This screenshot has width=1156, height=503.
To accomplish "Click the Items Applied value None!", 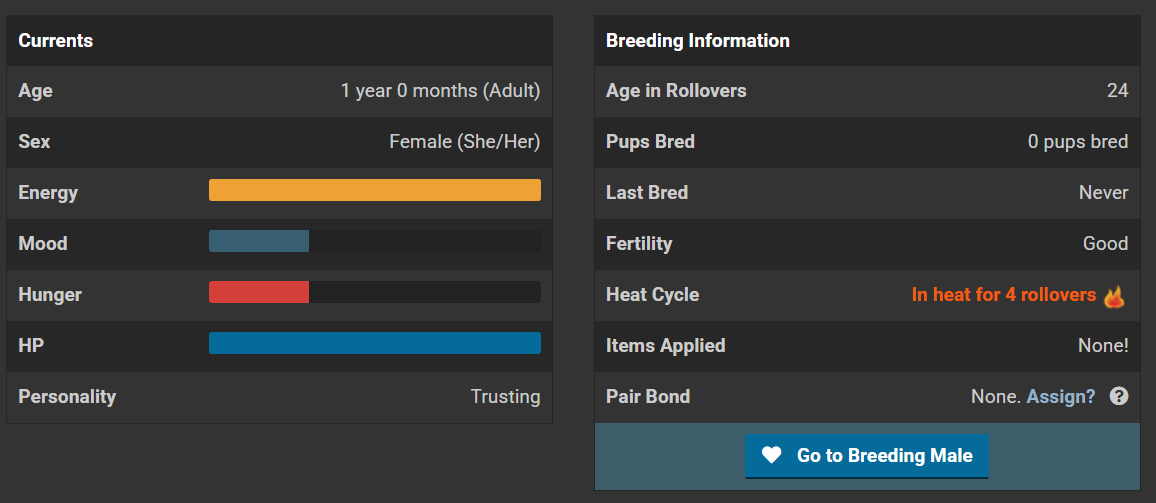I will coord(1103,345).
